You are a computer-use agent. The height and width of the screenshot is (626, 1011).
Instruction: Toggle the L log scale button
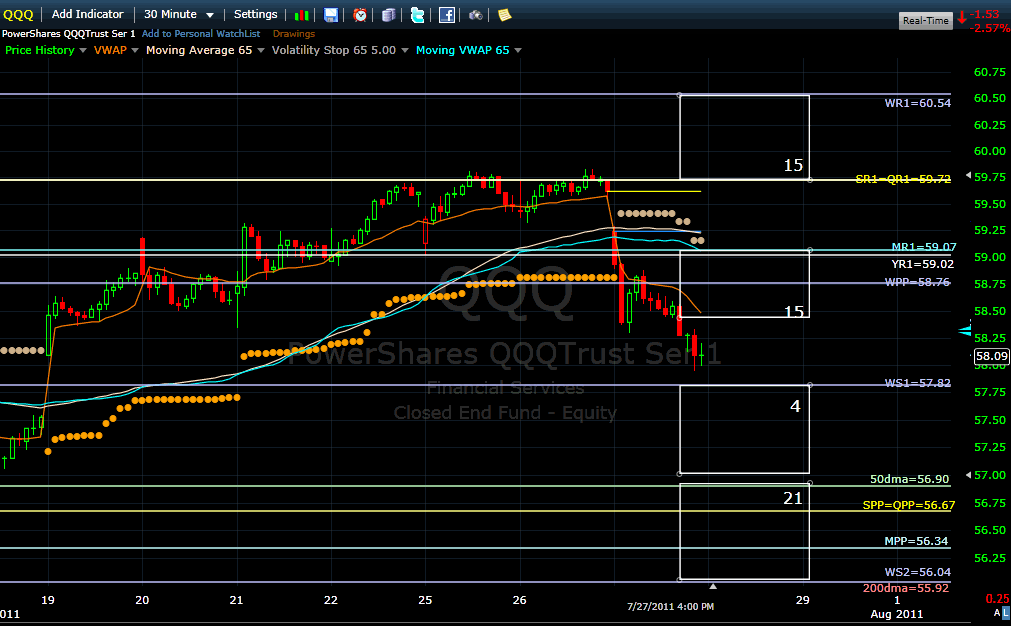pos(1006,613)
